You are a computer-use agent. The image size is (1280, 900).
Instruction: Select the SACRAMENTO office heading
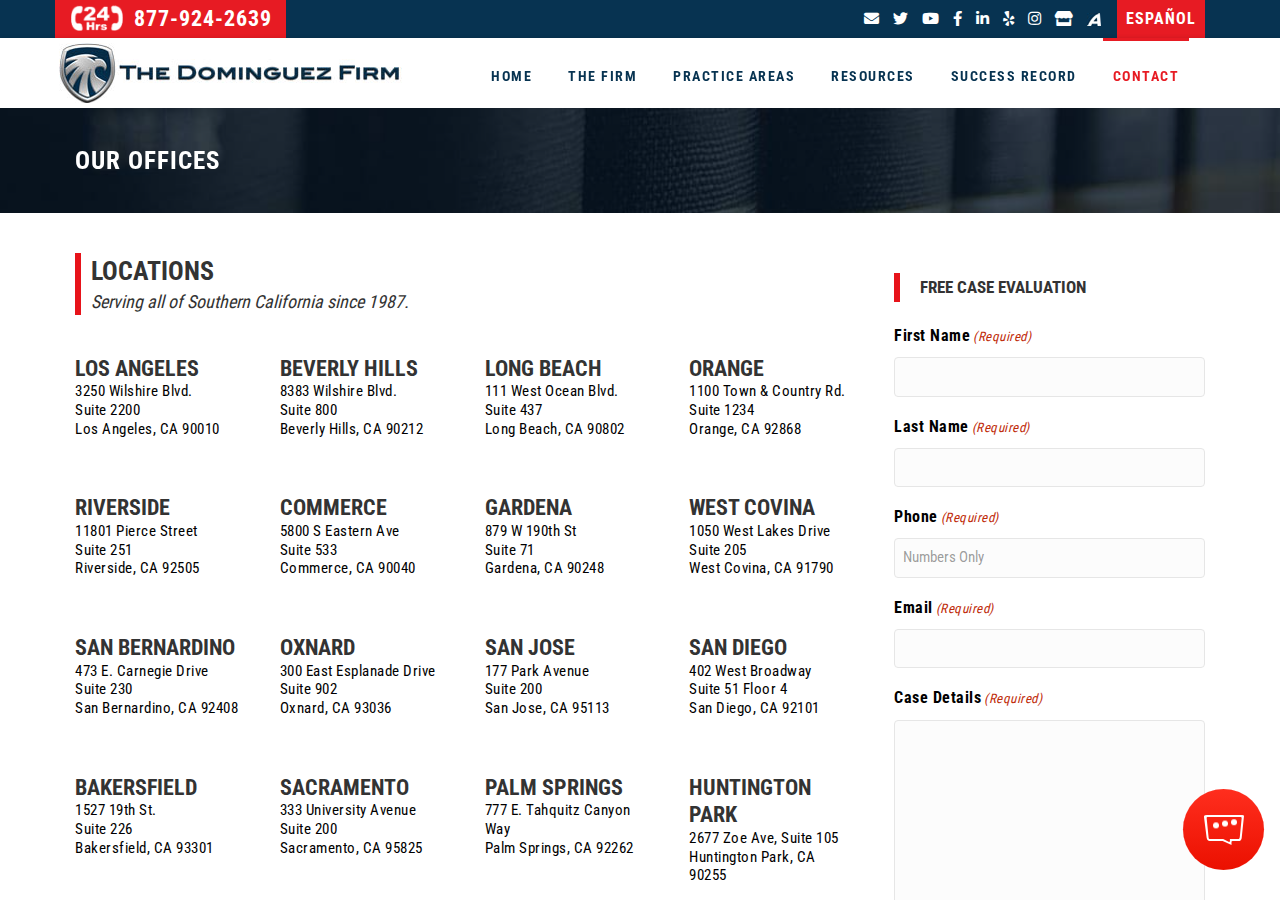344,787
